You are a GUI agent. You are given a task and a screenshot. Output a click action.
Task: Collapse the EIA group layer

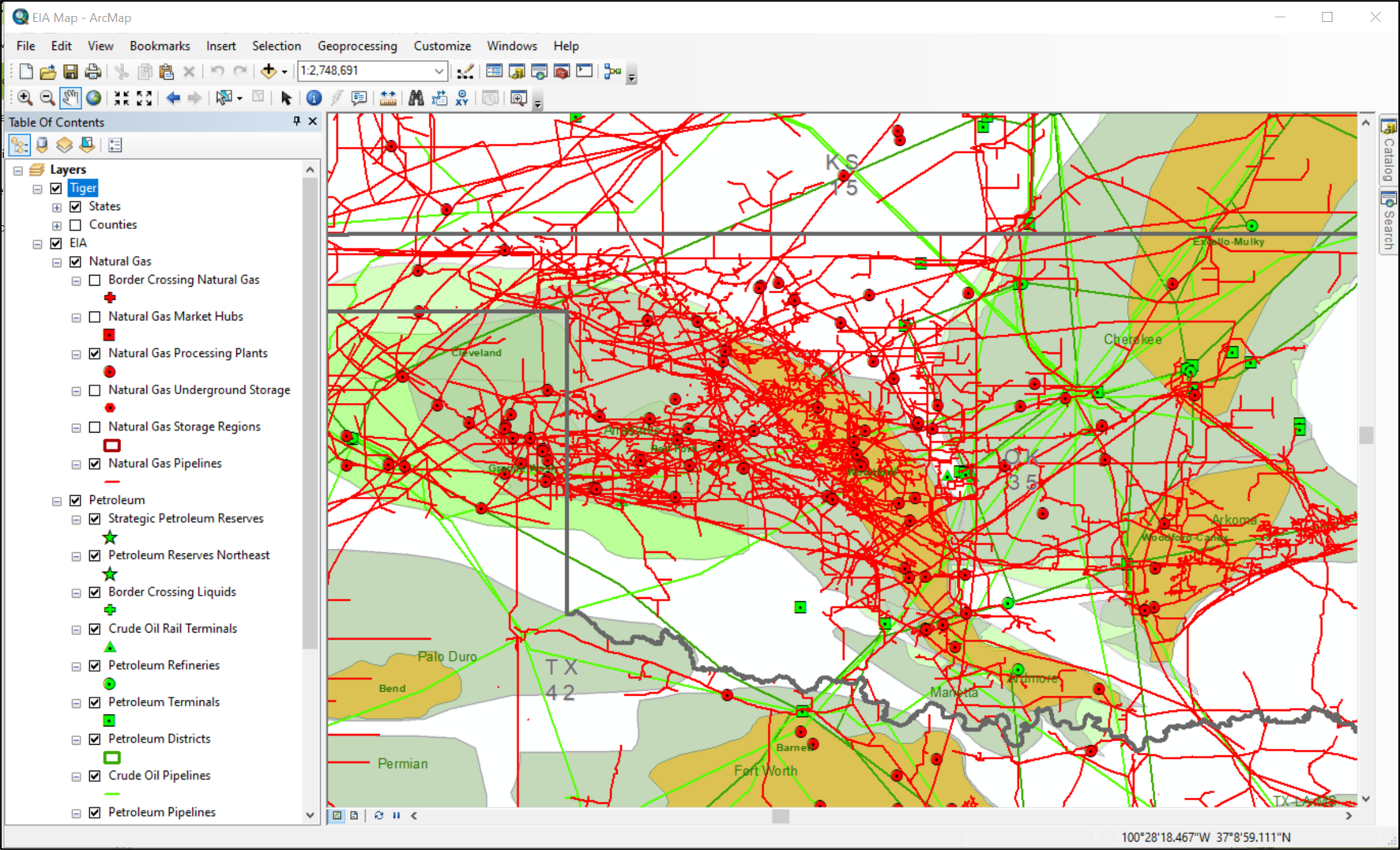(37, 244)
